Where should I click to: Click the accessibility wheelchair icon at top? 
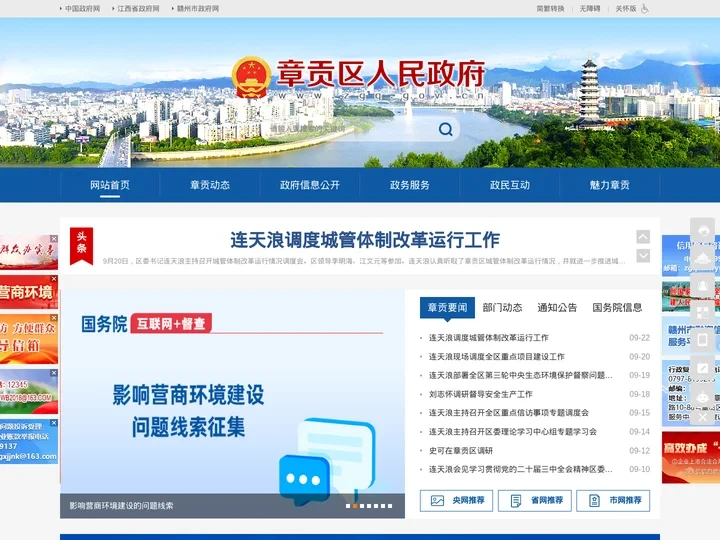645,9
